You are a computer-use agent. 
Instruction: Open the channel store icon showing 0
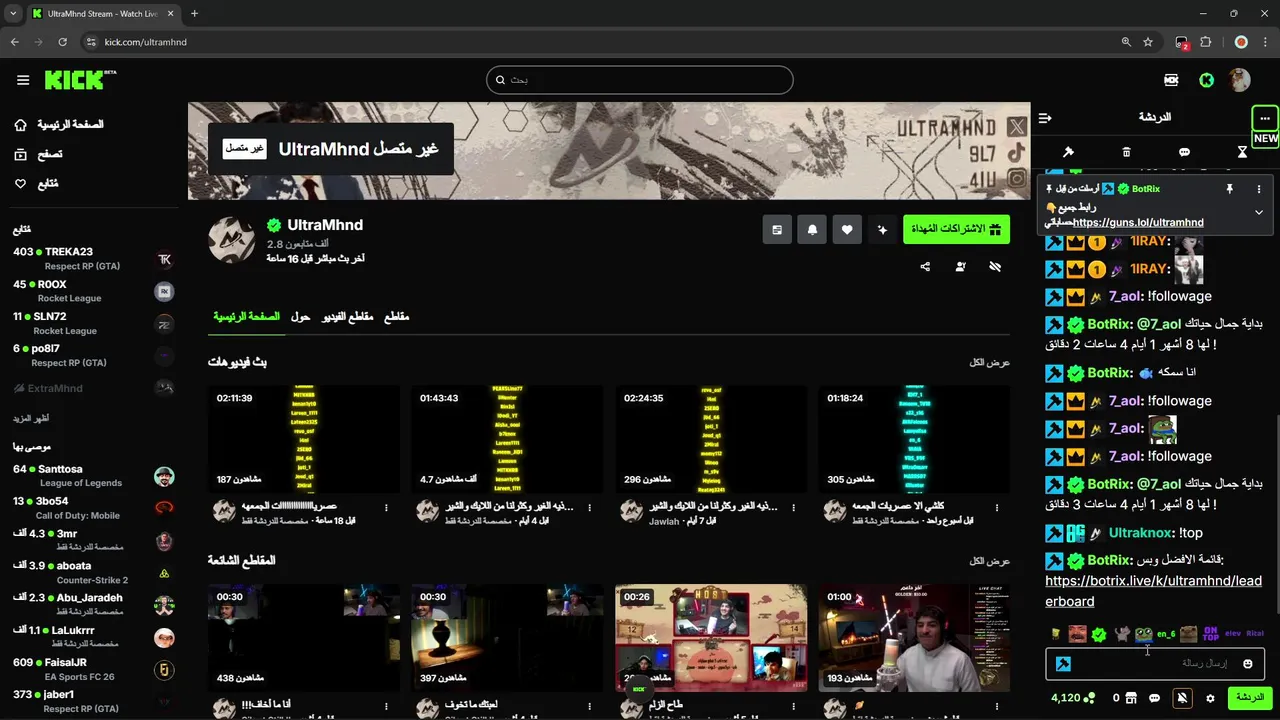coord(1125,698)
